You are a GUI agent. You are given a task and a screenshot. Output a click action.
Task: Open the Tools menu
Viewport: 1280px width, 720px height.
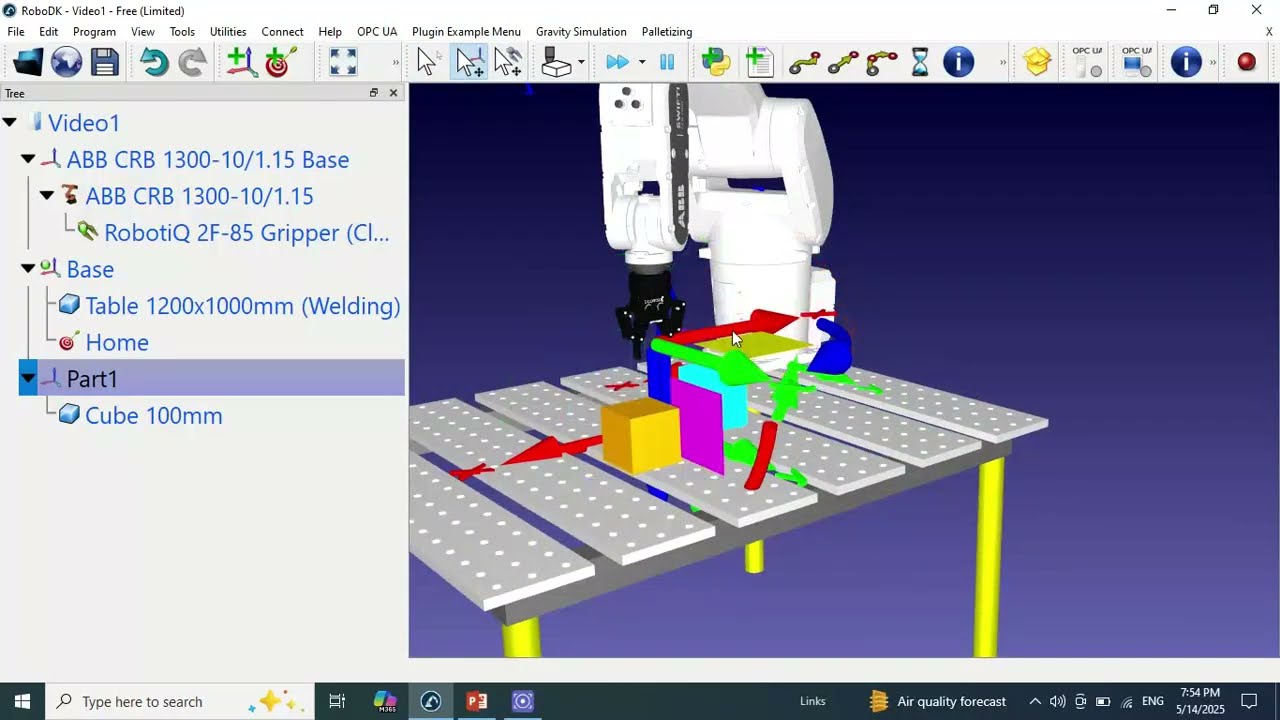click(182, 31)
